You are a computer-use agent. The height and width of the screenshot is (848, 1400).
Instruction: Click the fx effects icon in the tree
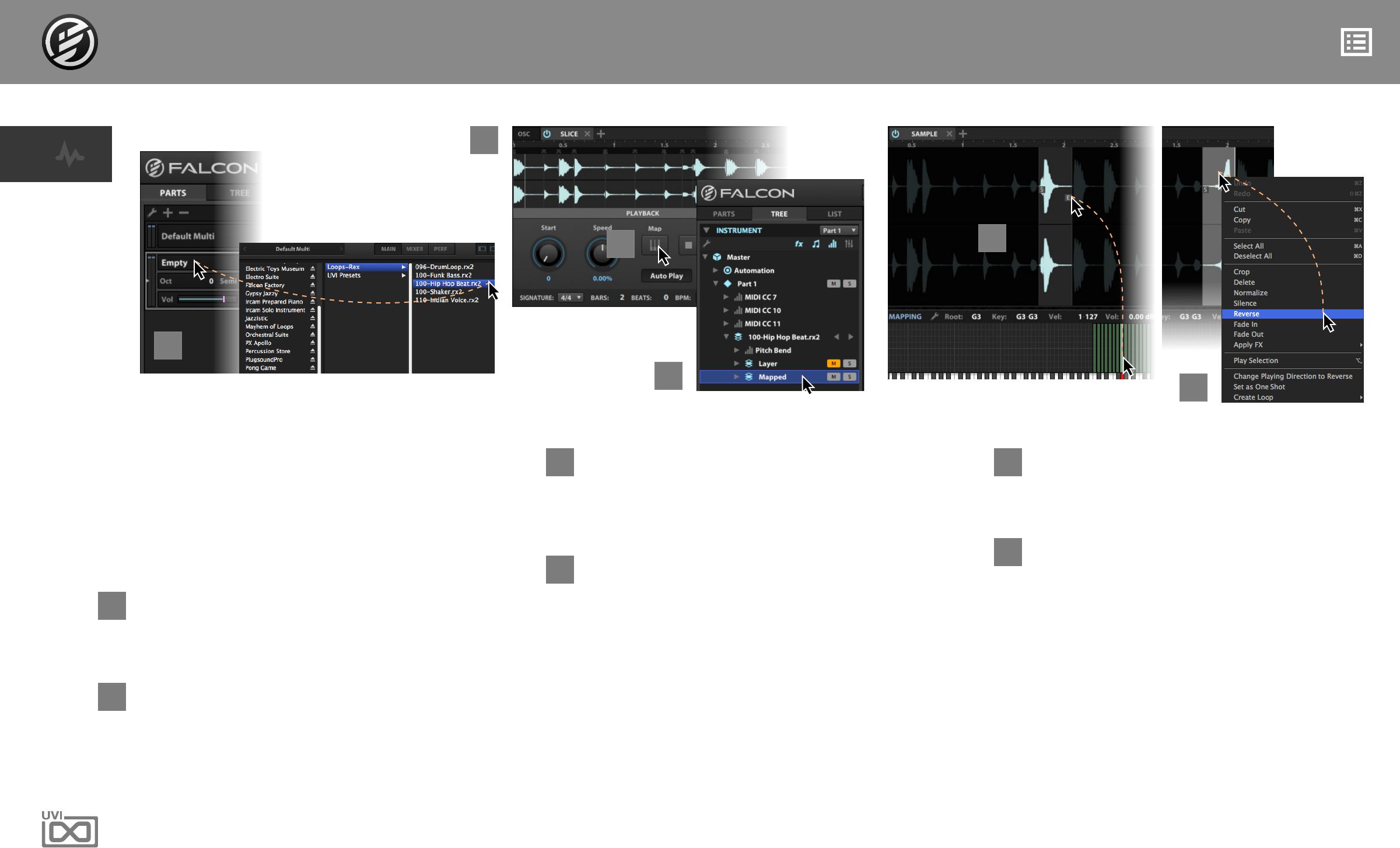point(799,244)
